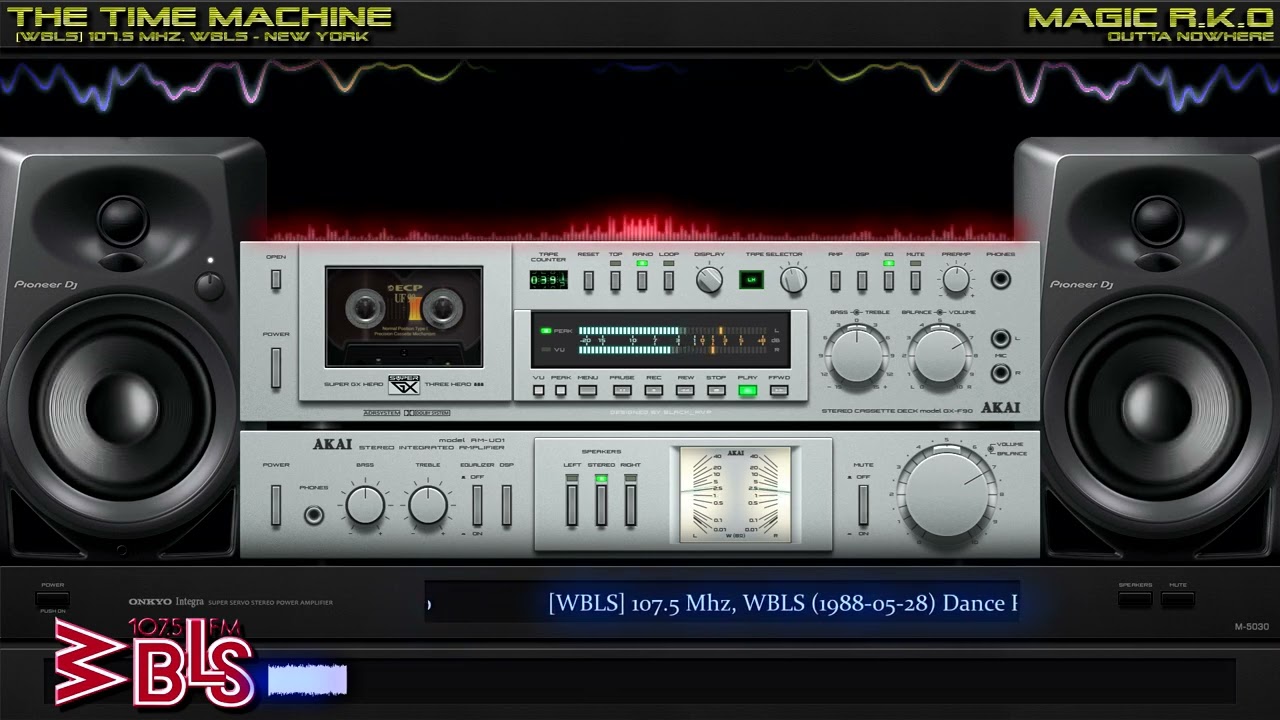Toggle the amplifier POWER switch
The width and height of the screenshot is (1280, 720).
coord(276,505)
